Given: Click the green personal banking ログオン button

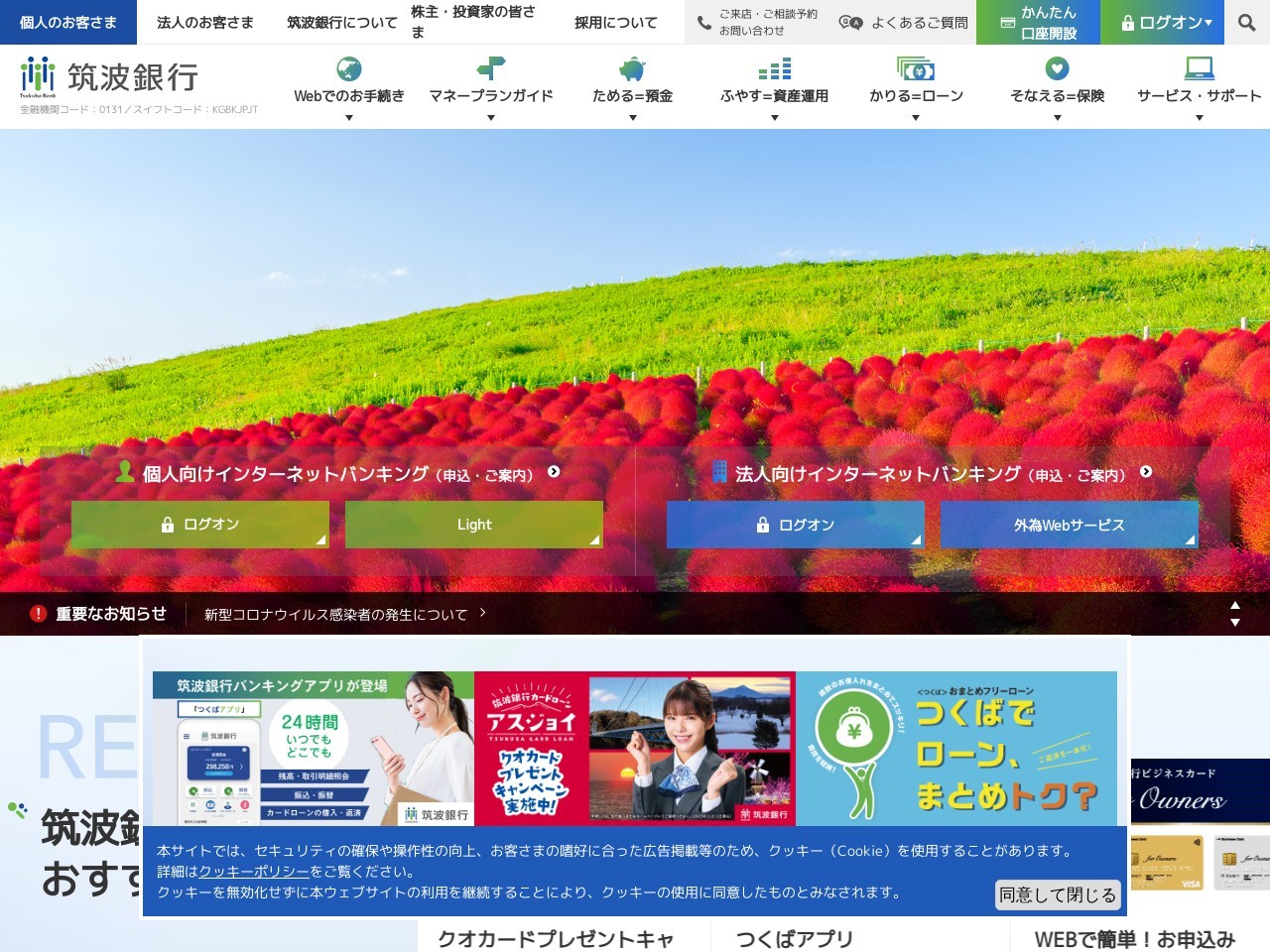Looking at the screenshot, I should tap(200, 525).
